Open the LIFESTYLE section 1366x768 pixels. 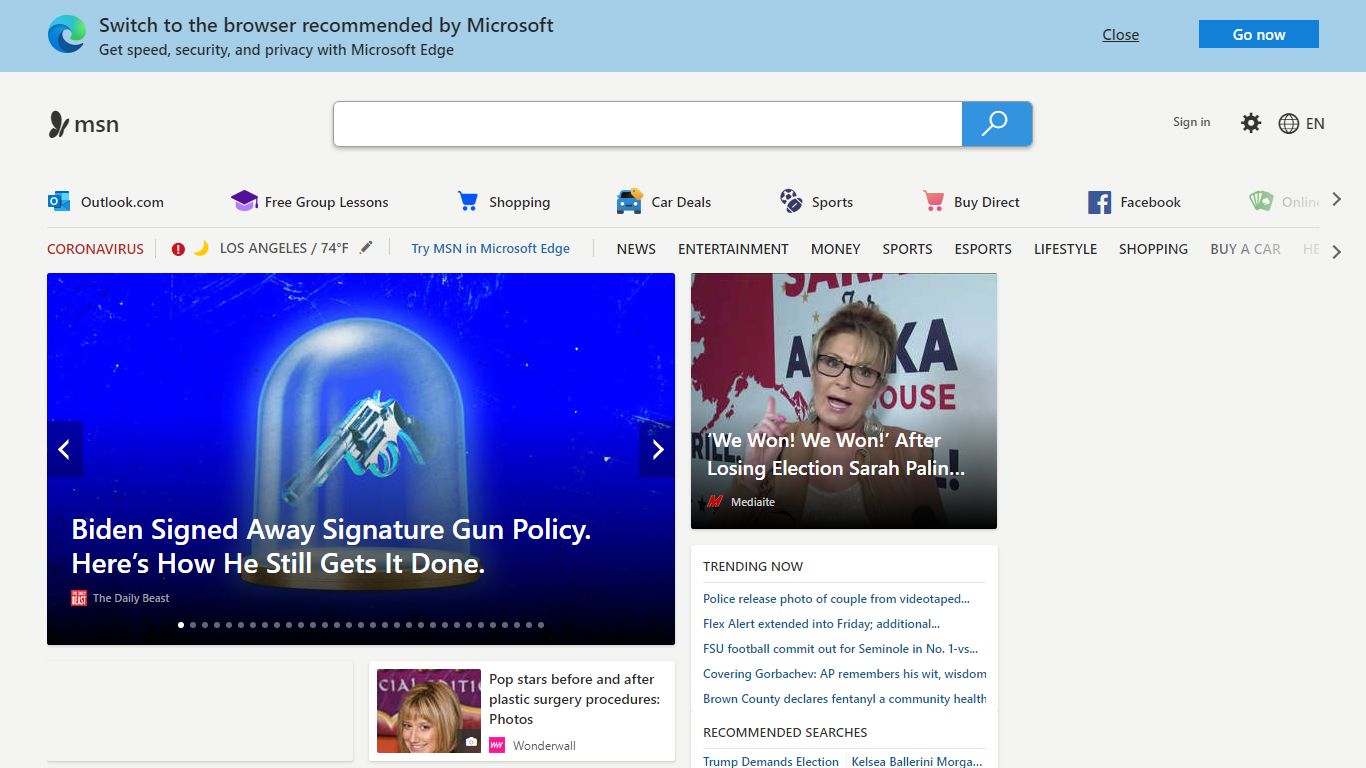[1065, 249]
